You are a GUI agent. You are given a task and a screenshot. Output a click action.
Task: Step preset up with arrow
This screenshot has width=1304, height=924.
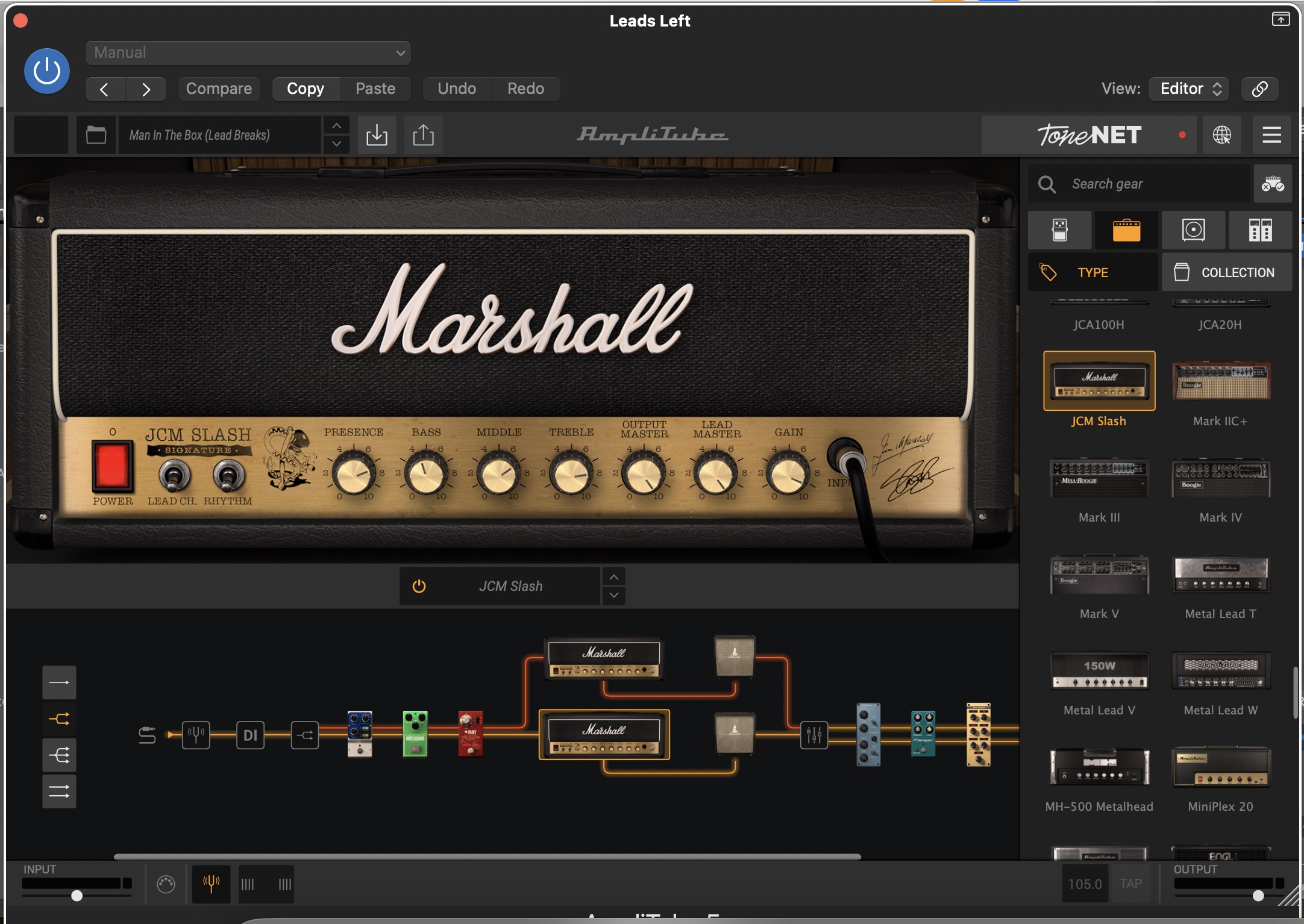pos(337,126)
